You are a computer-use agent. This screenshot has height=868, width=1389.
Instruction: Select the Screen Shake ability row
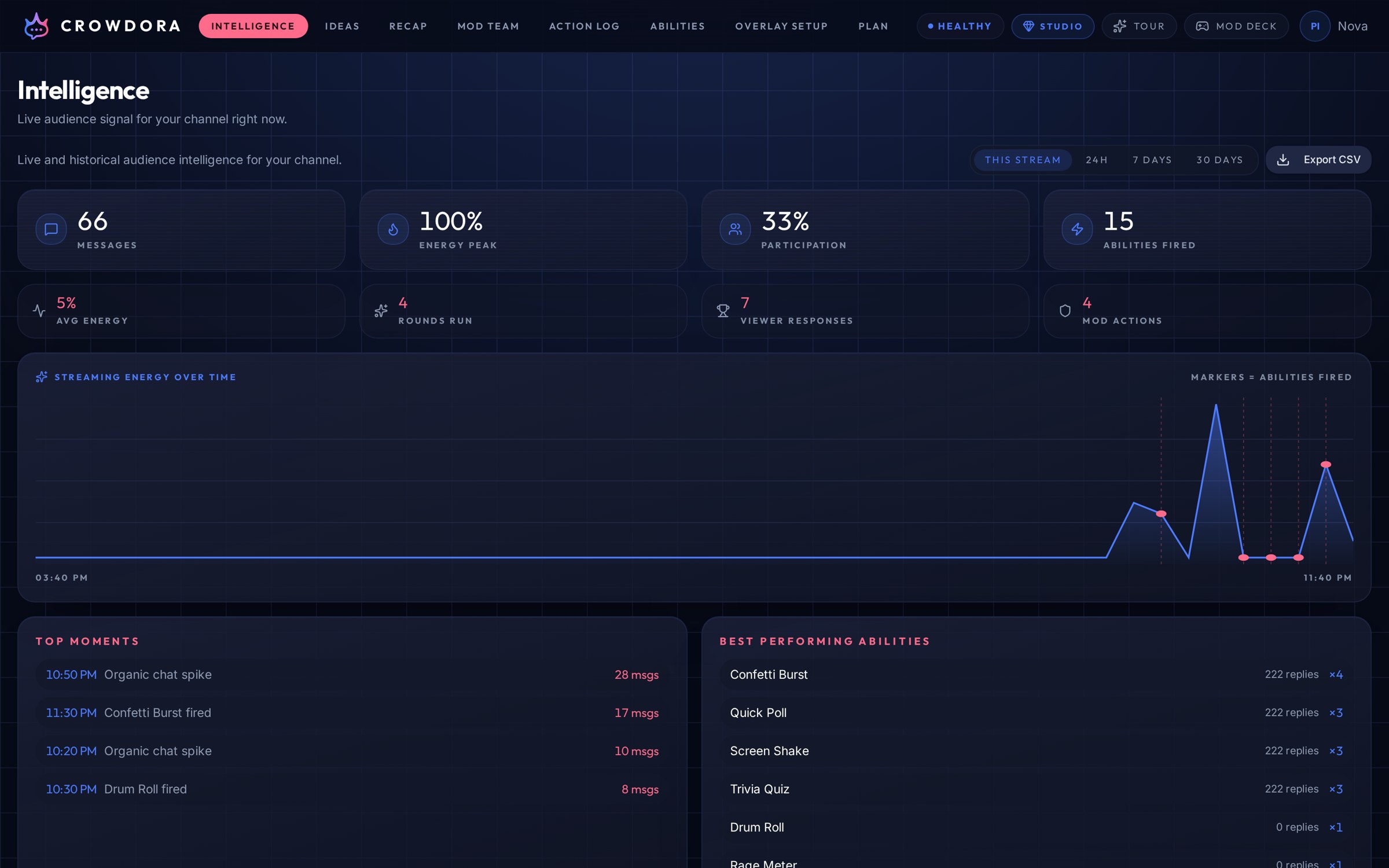pyautogui.click(x=1036, y=751)
